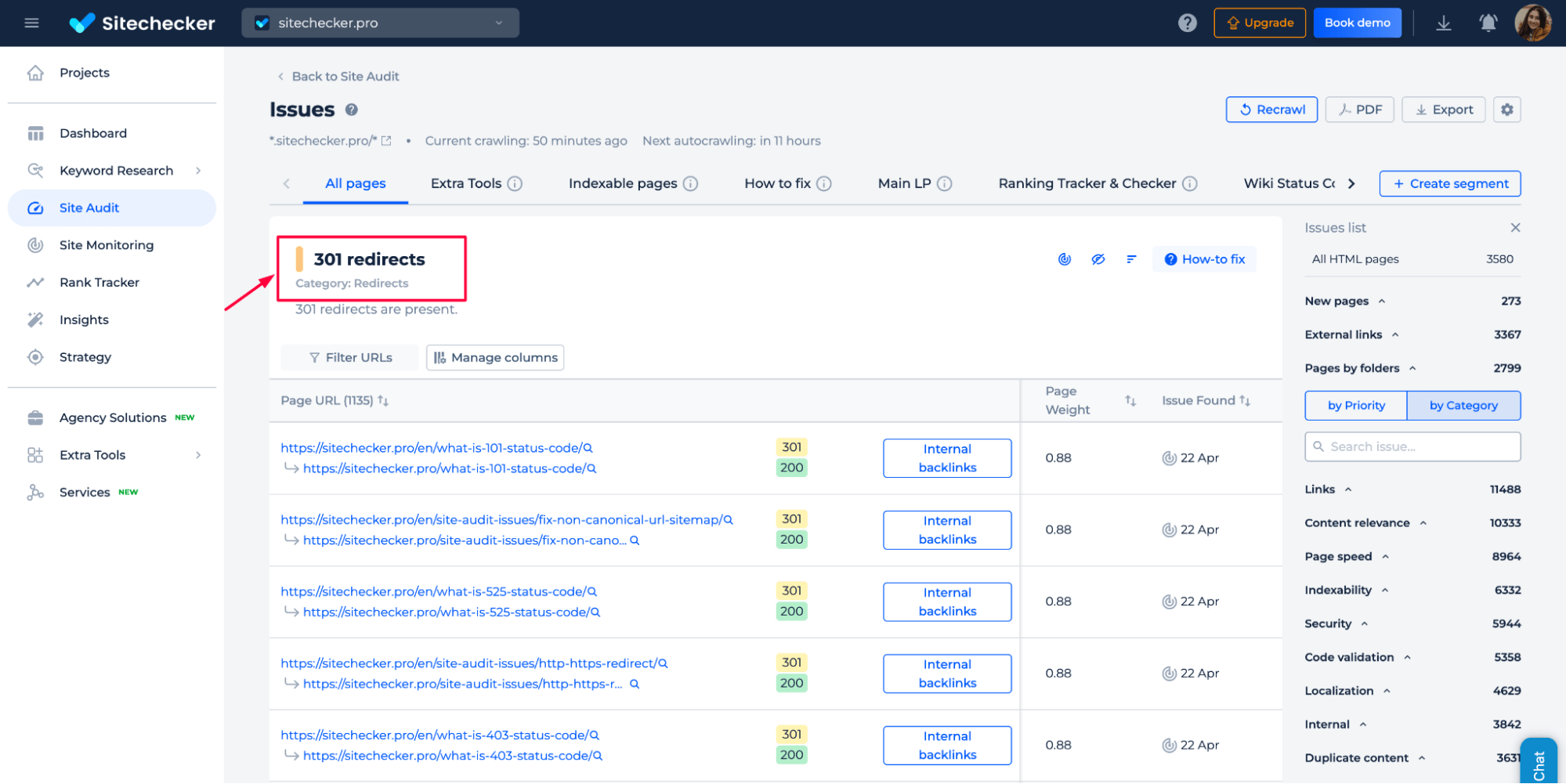Open Internal backlinks for what-is-101-status-code row

947,458
